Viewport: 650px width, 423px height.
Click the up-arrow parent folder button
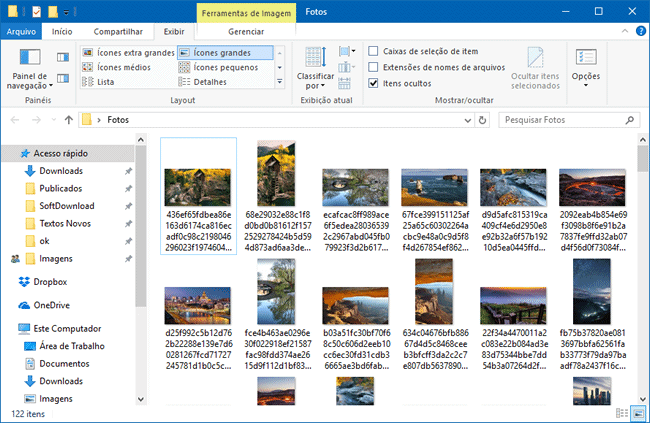coord(67,120)
